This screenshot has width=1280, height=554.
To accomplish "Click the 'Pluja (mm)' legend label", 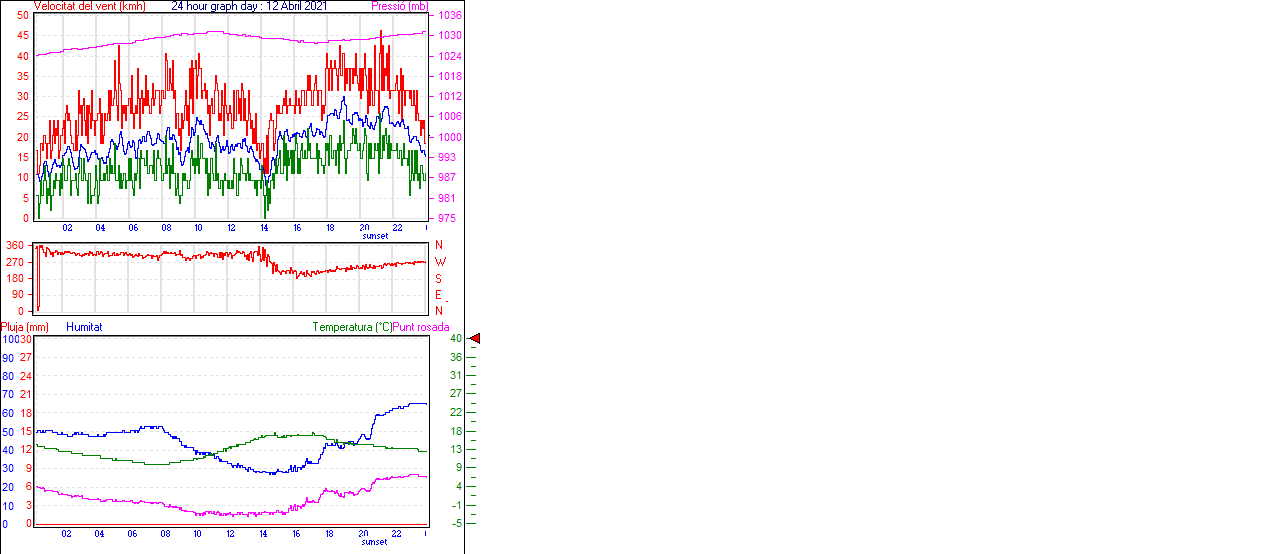I will (x=25, y=327).
